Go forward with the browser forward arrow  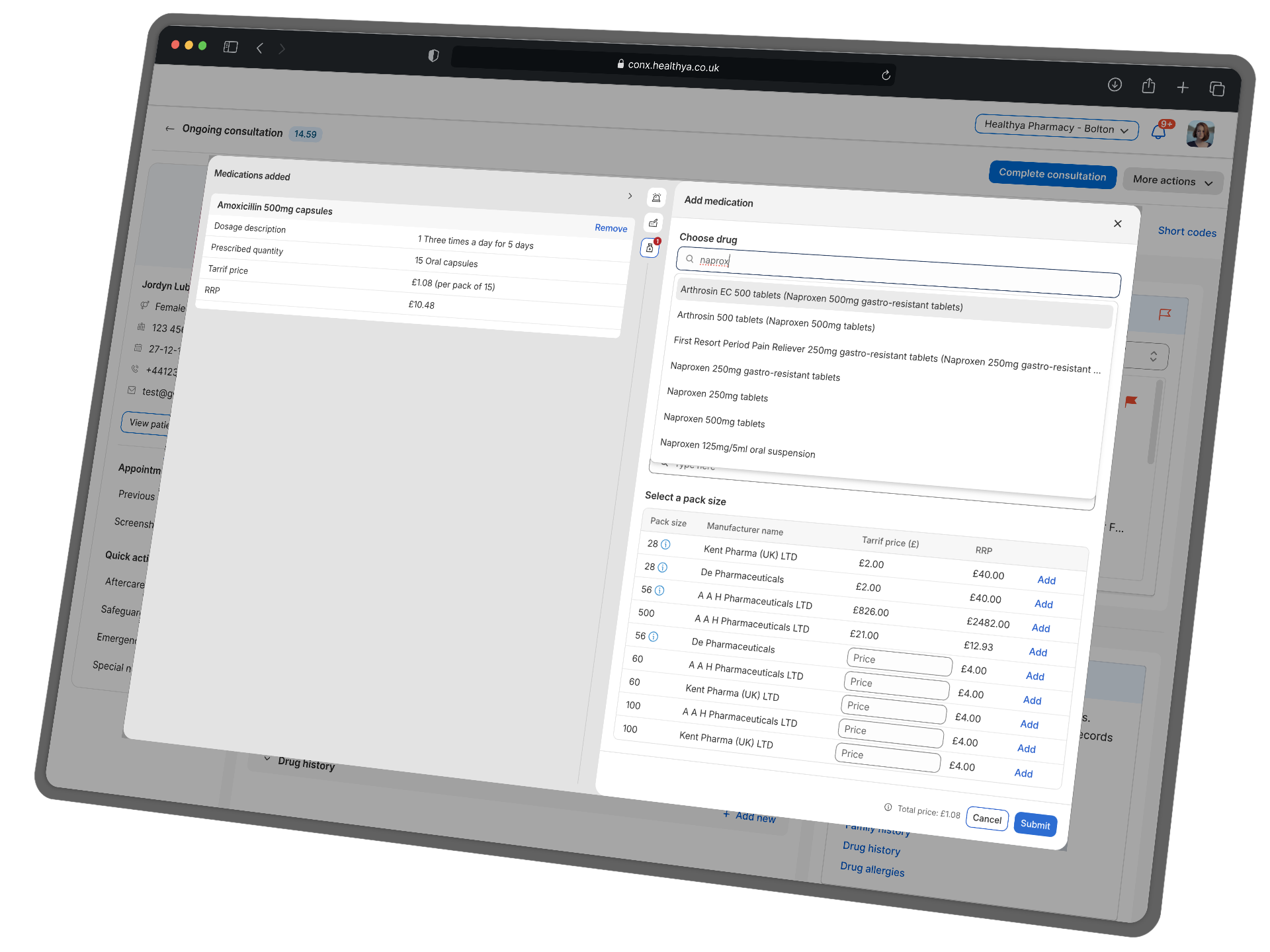[x=282, y=49]
